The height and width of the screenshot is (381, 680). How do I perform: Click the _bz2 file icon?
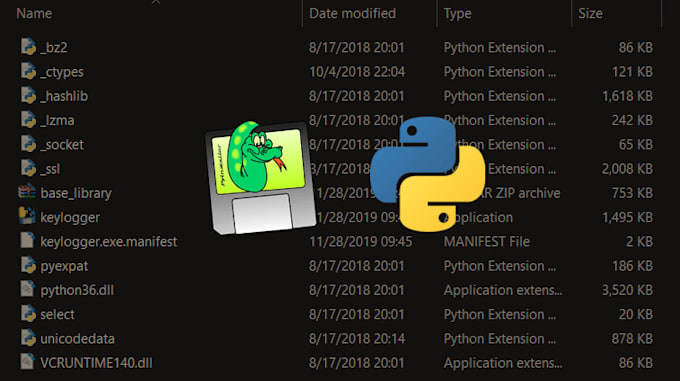(x=28, y=47)
